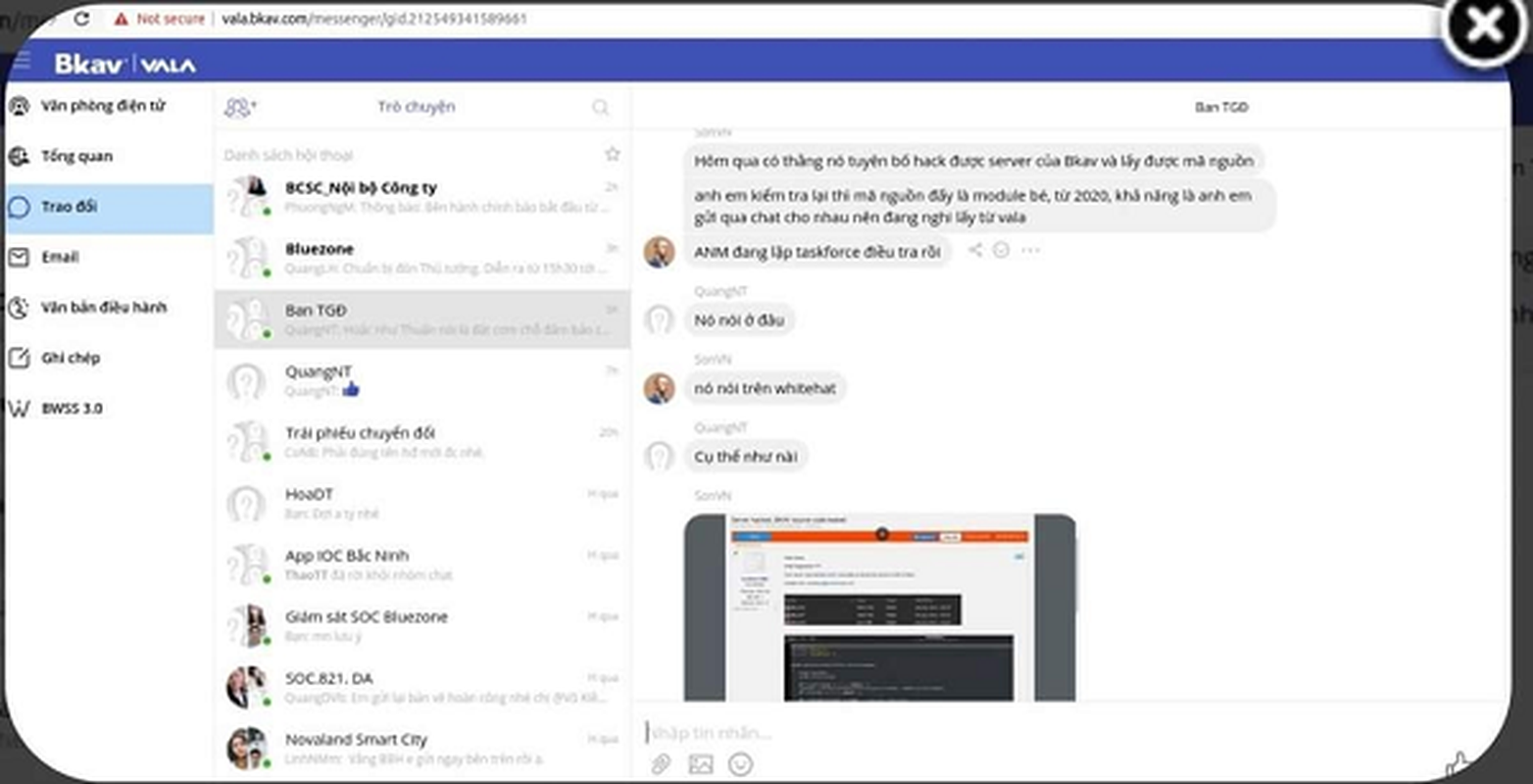Select the Trò chuyện tab header
Screen dimensions: 1533x784
point(417,107)
